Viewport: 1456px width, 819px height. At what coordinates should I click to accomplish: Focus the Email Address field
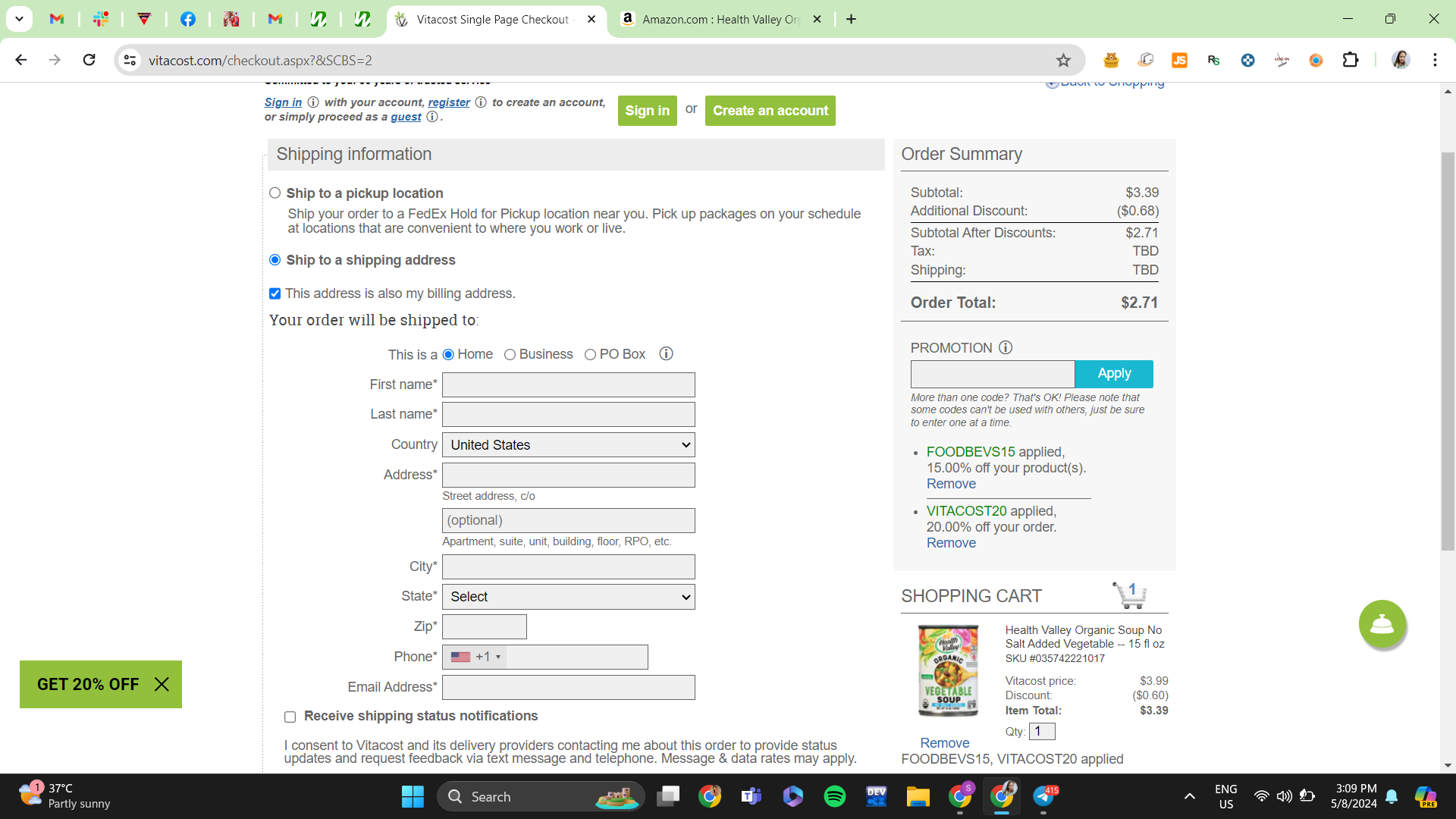[x=569, y=687]
